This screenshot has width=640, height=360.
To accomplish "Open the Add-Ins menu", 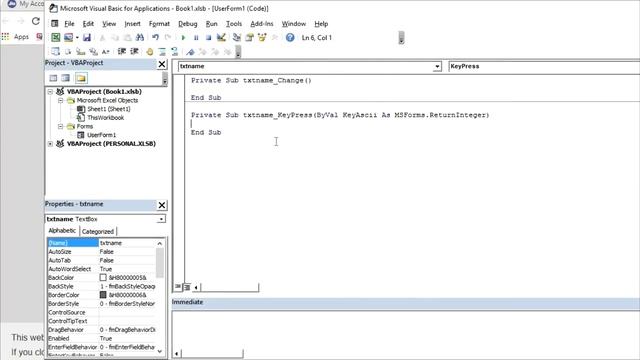I will (262, 24).
